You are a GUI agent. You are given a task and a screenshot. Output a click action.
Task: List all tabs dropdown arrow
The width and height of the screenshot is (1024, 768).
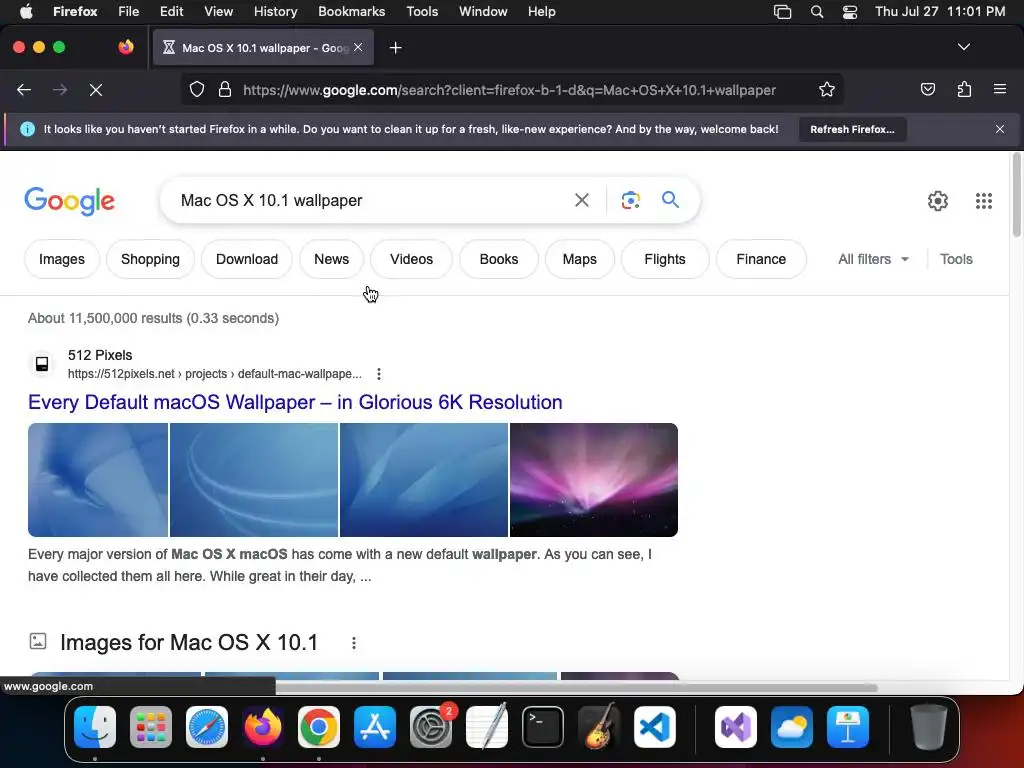(963, 47)
